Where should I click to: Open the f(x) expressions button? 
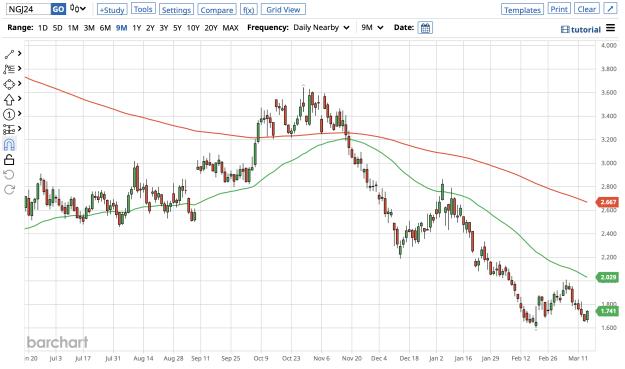(249, 10)
